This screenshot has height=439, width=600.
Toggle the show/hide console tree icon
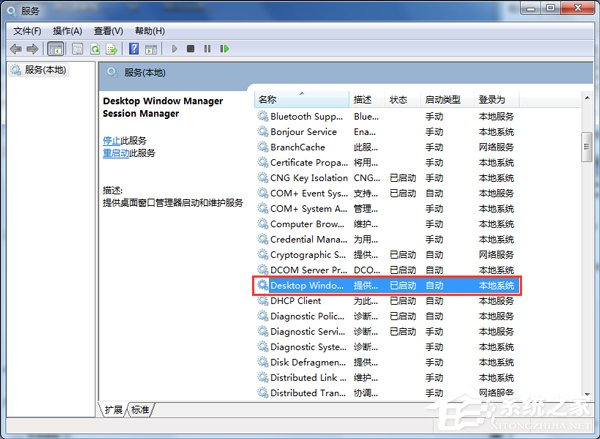[55, 49]
